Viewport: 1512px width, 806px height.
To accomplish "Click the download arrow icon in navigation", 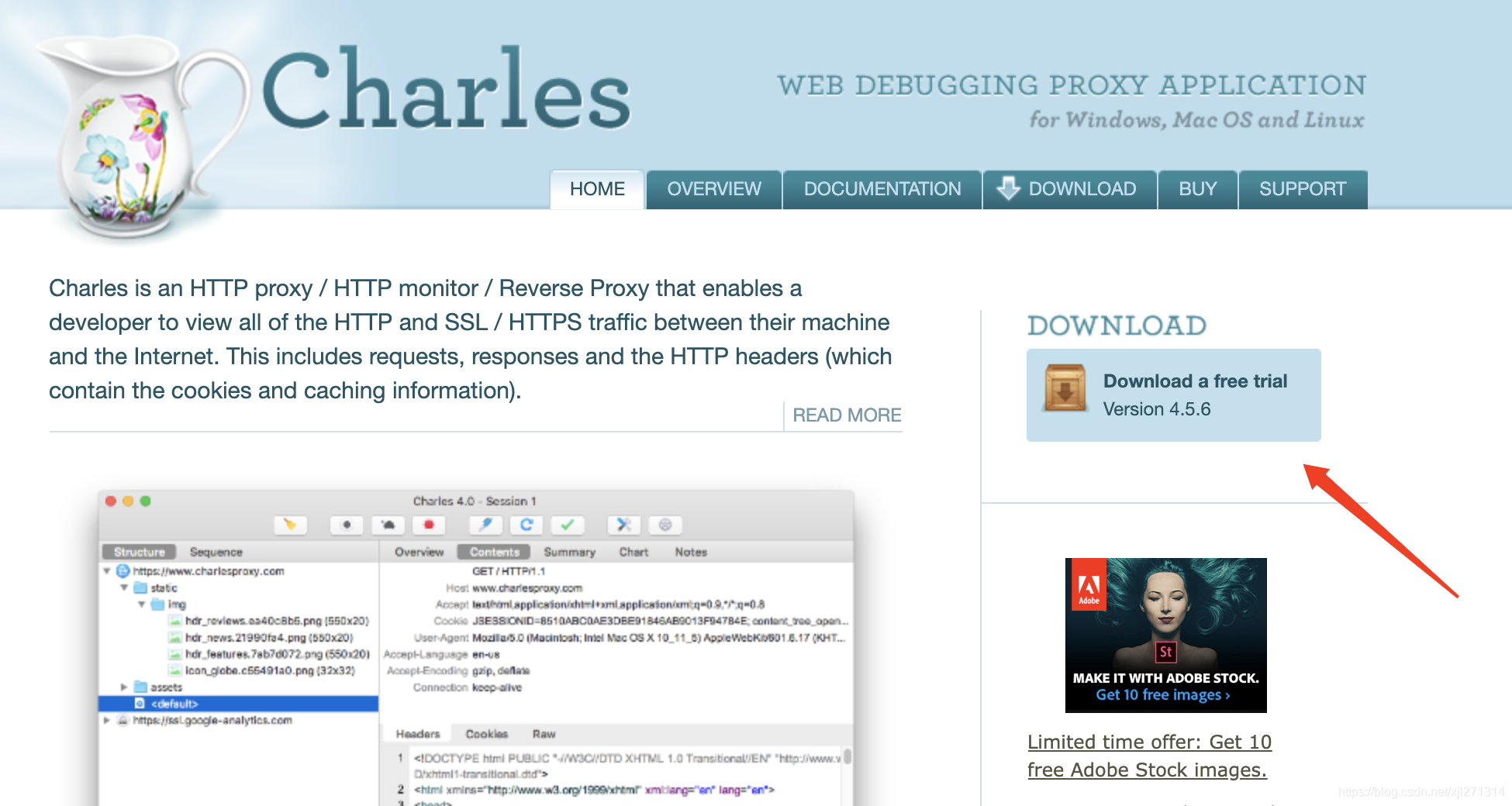I will (x=1008, y=188).
